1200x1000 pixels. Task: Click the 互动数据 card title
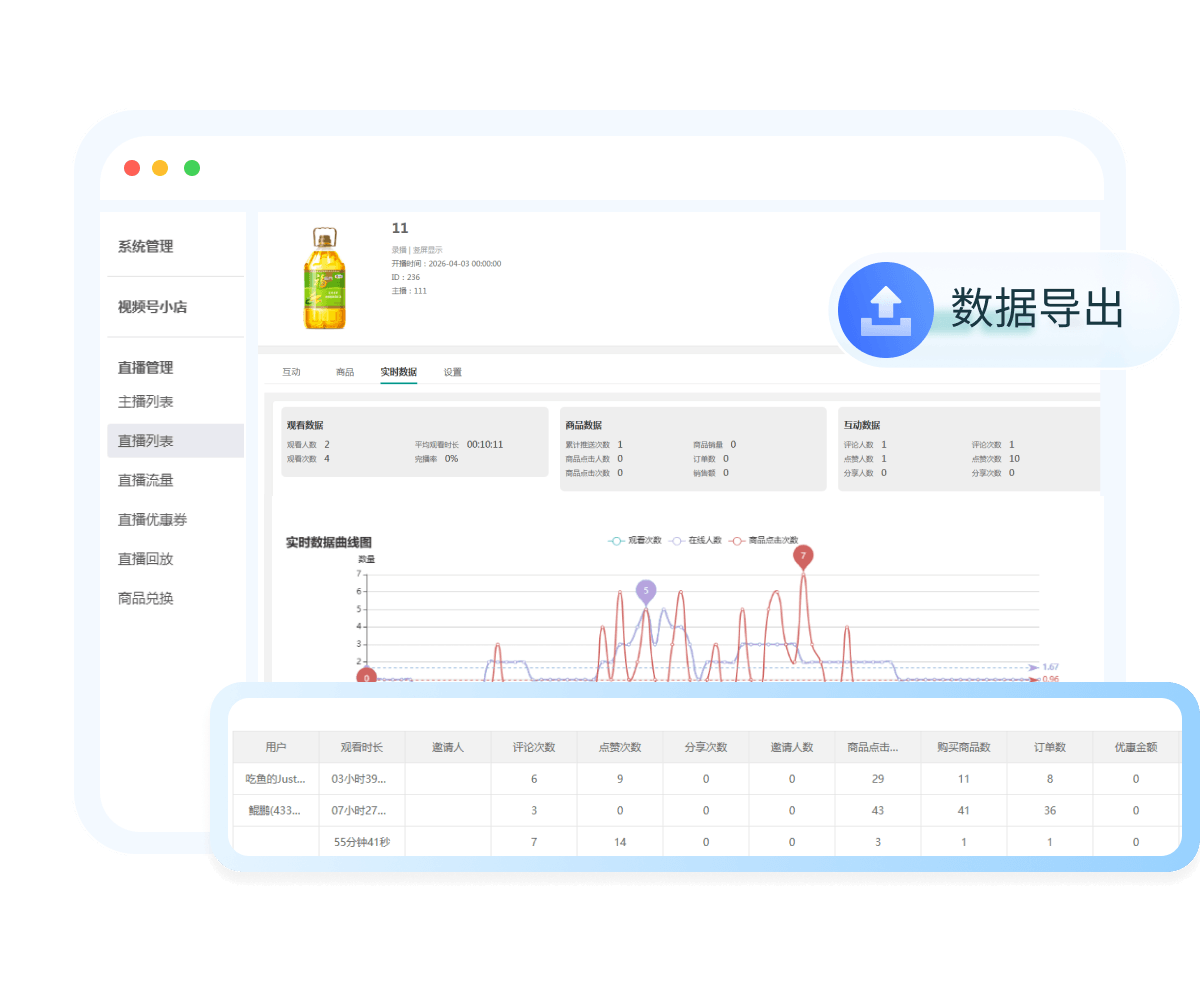[x=862, y=425]
